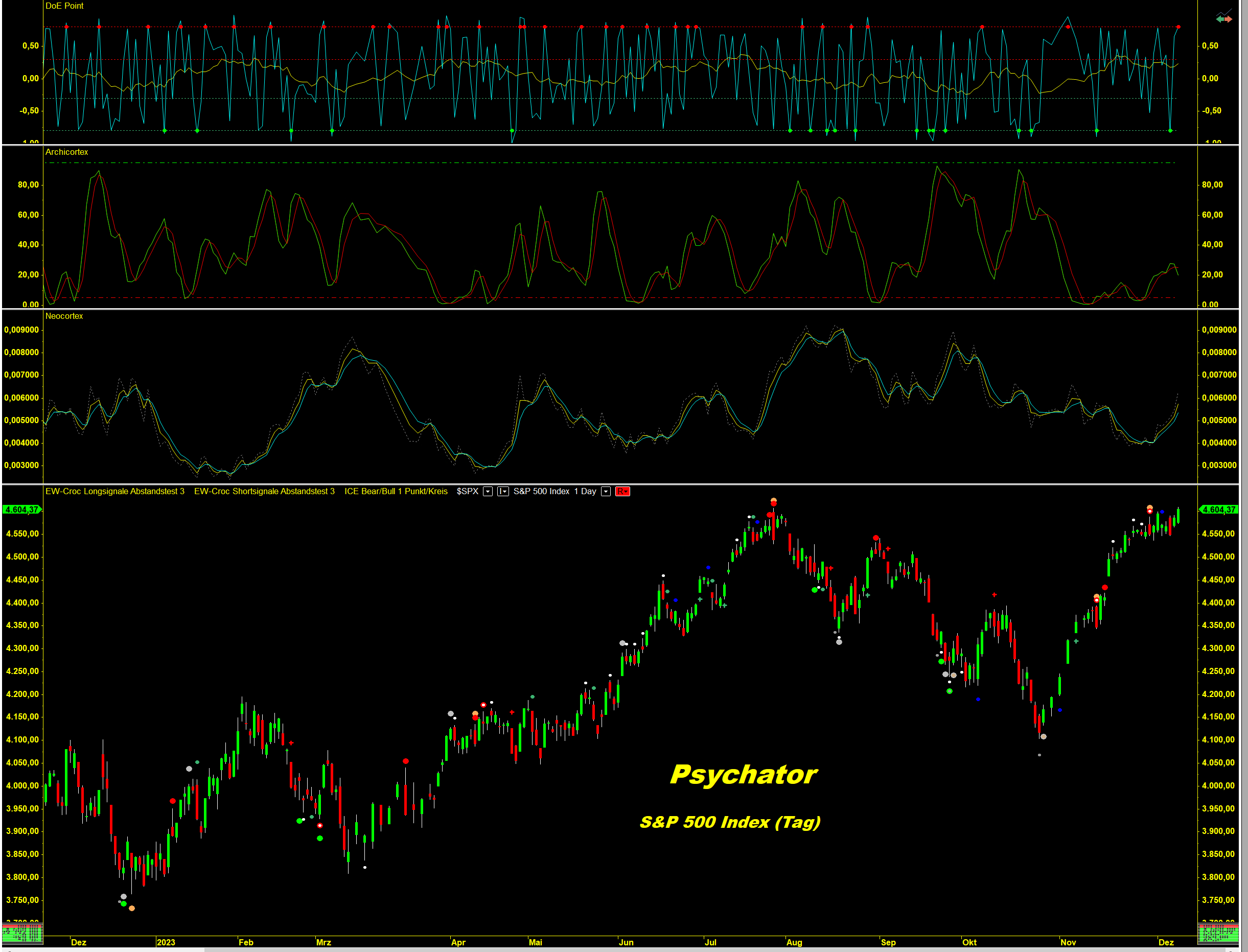Click the 2023 marker on time axis
Screen dimensions: 1248x952
point(166,942)
